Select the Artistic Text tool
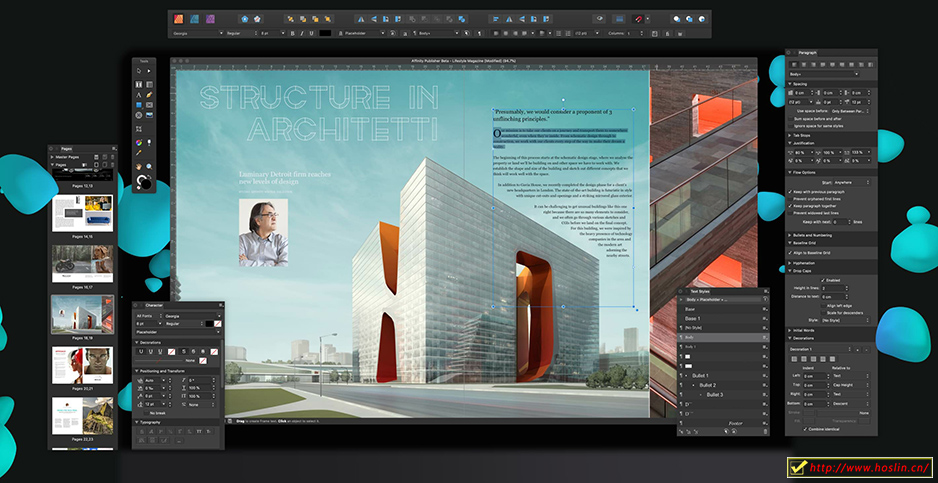 139,95
